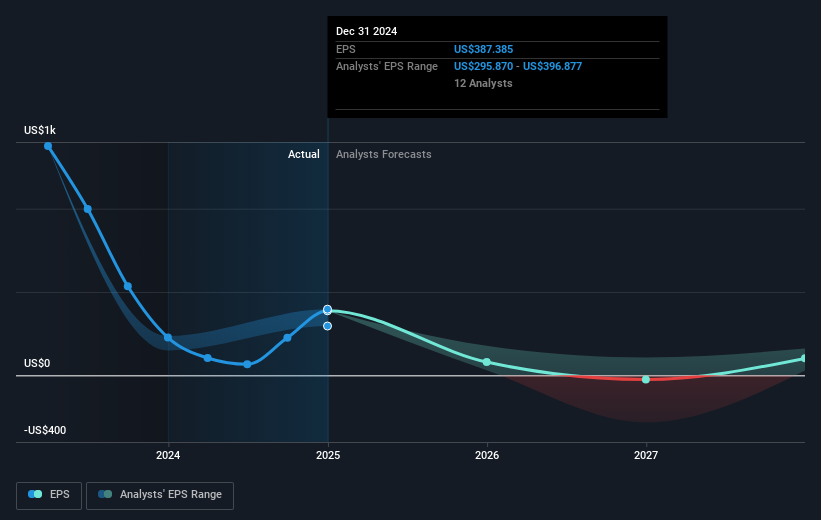Click the US$0 y-axis label
Viewport: 821px width, 520px height.
[x=37, y=363]
